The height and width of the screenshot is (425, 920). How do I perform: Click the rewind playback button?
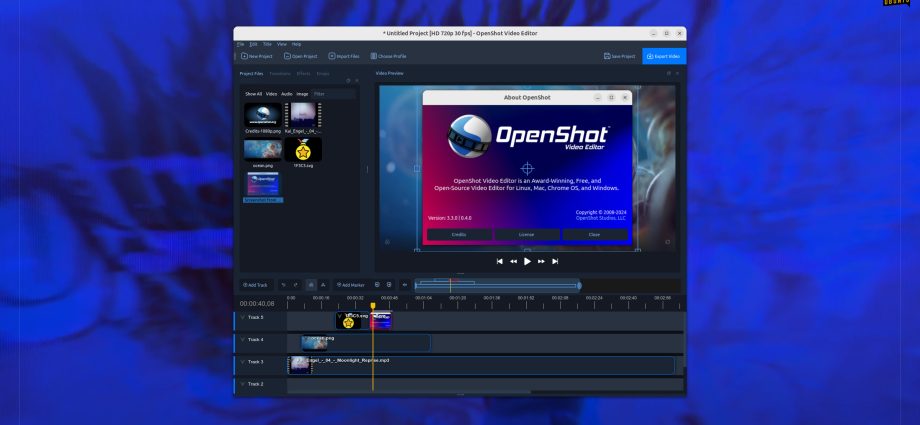(513, 261)
